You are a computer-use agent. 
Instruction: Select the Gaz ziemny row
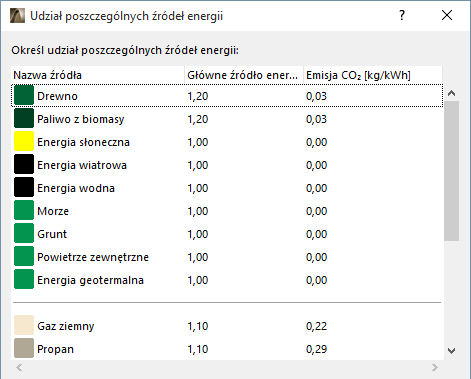(227, 326)
